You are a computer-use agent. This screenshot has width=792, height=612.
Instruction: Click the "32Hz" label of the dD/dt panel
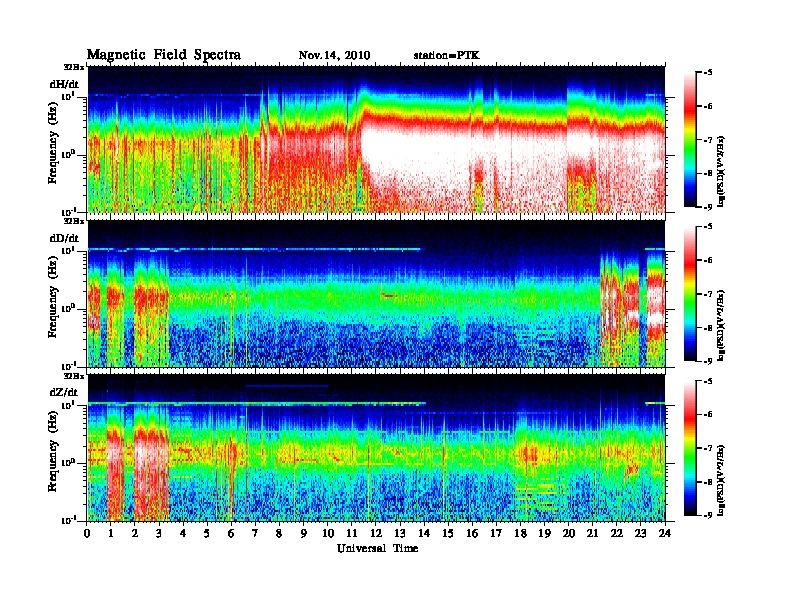click(73, 221)
